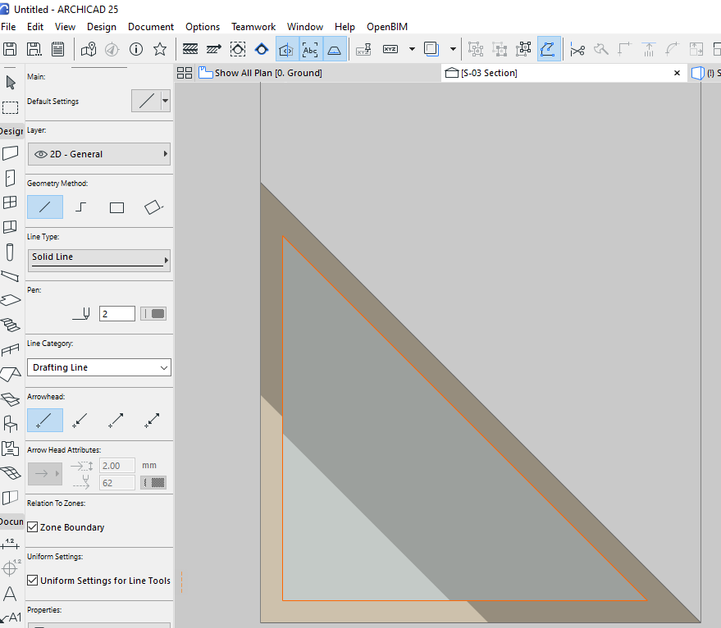
Task: Select the rectangle geometry method
Action: pyautogui.click(x=117, y=208)
